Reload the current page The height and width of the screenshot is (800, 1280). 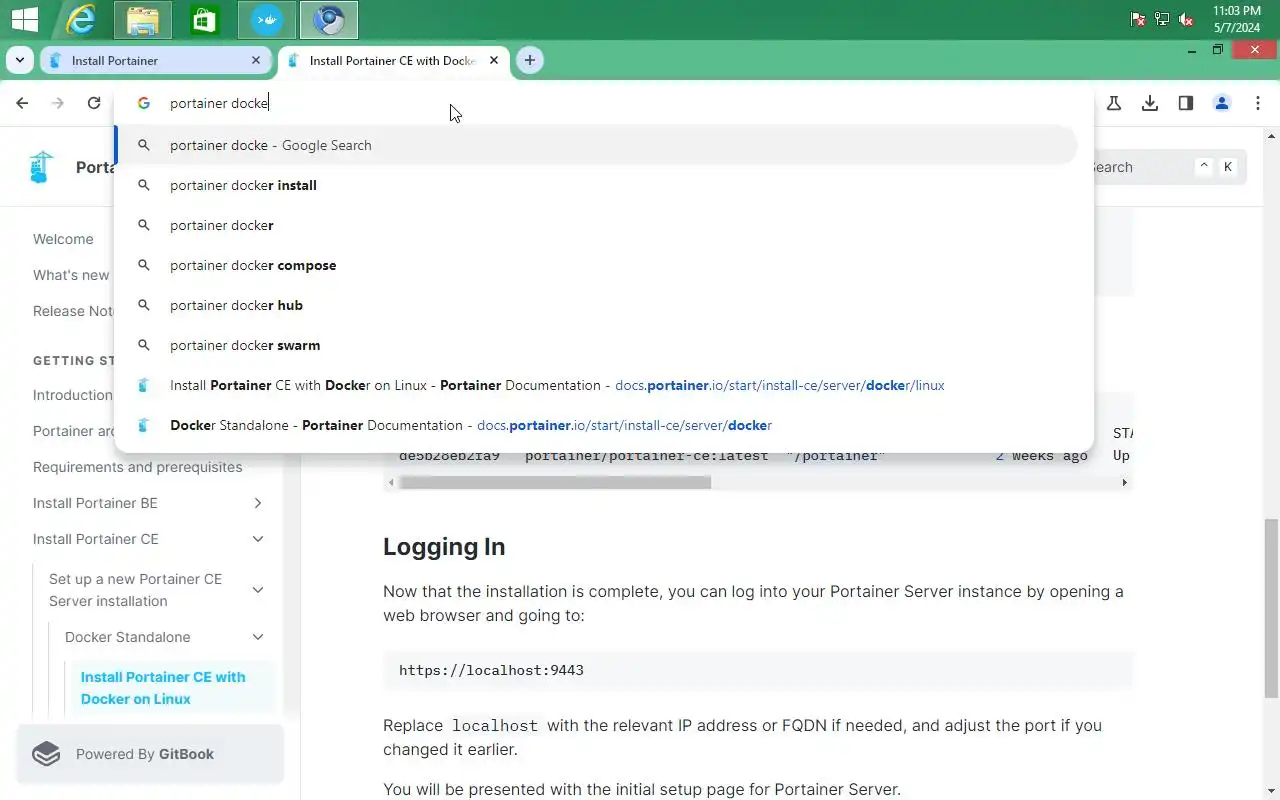coord(94,103)
